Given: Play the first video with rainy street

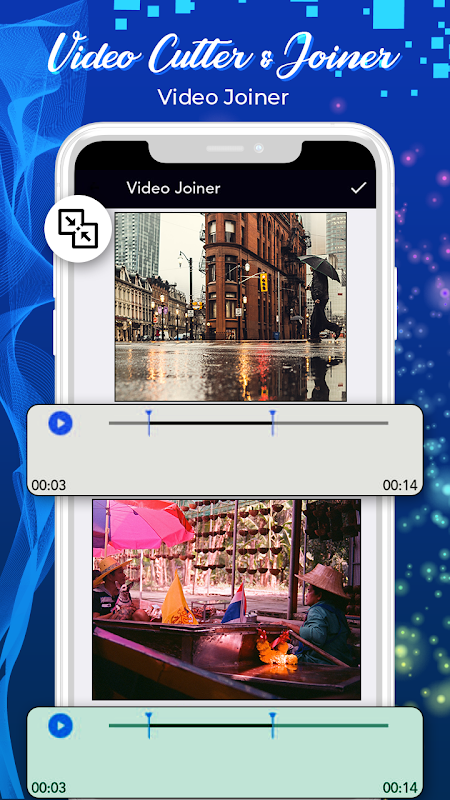Looking at the screenshot, I should point(60,423).
